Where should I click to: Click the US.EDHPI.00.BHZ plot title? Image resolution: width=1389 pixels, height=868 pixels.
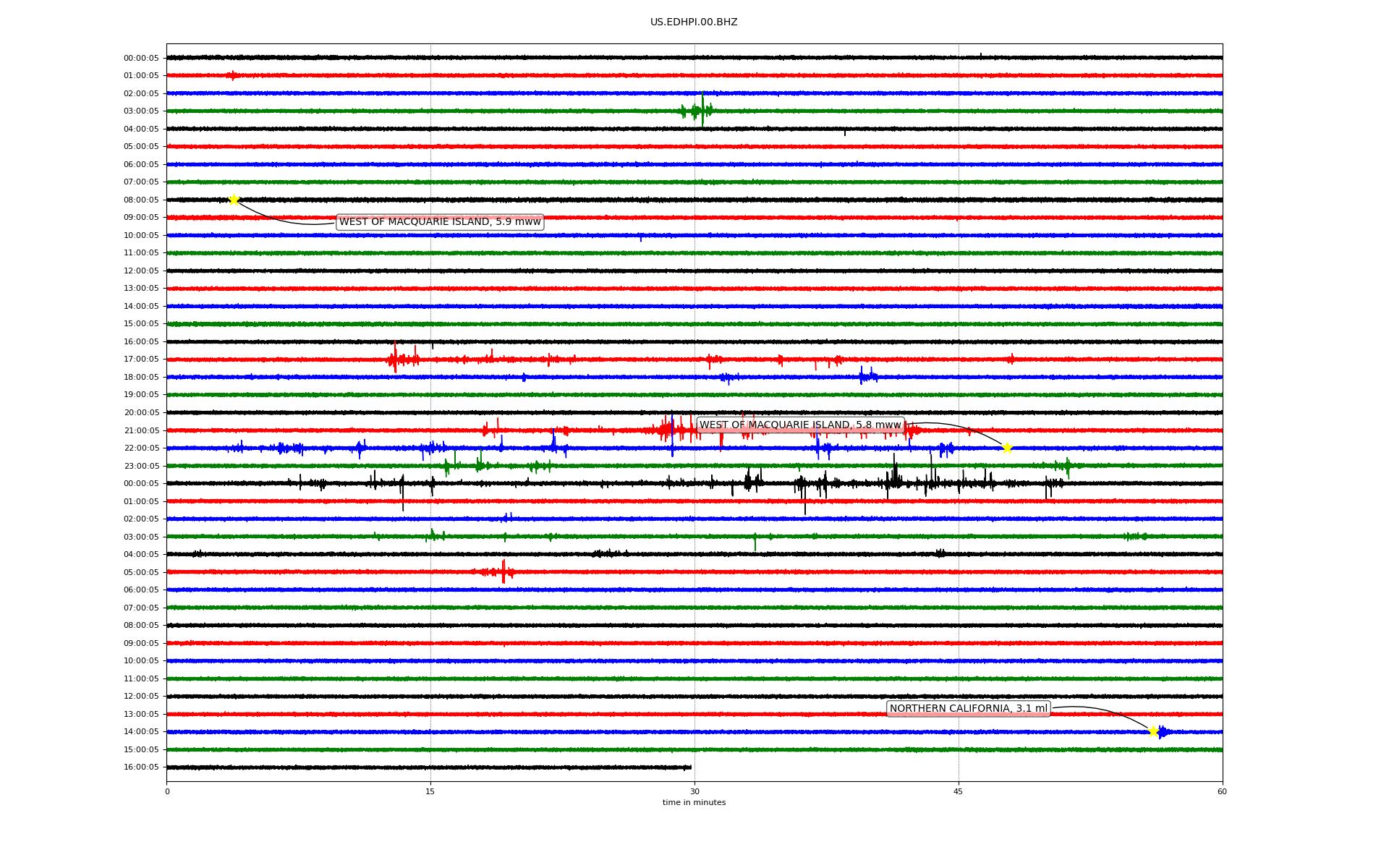click(x=694, y=22)
